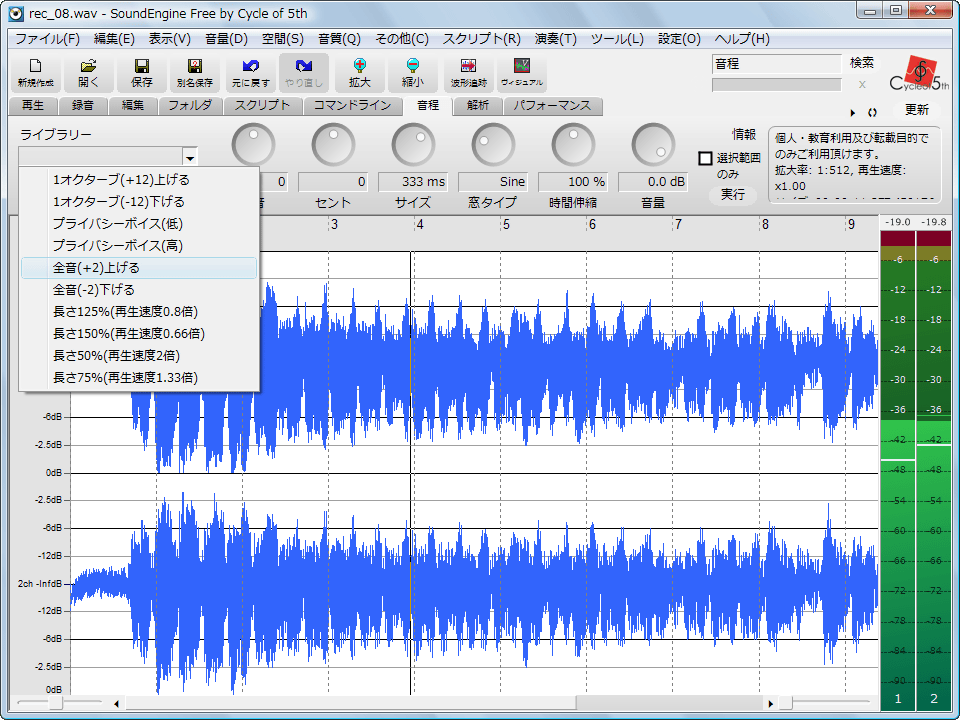Toggle 波形追跡 waveform tracking icon
960x720 pixels.
(468, 73)
